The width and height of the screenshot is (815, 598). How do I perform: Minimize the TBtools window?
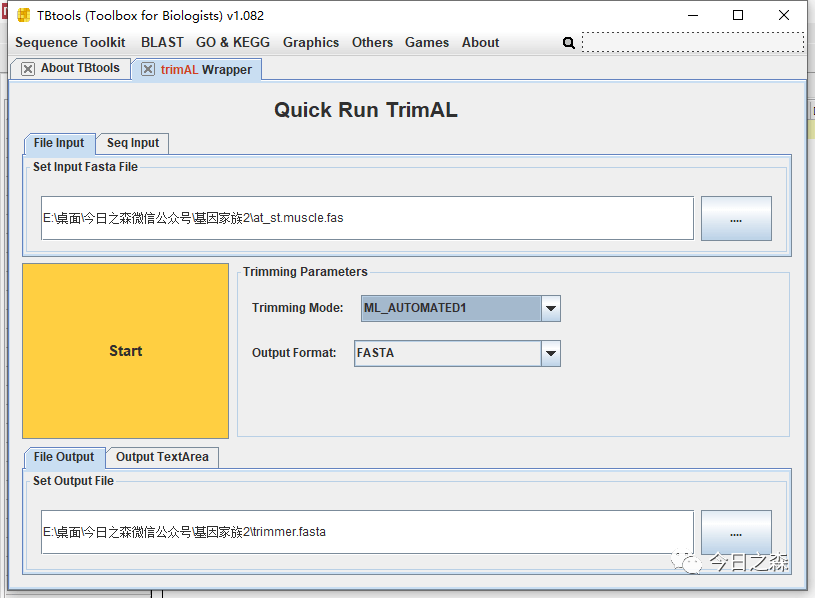(693, 15)
